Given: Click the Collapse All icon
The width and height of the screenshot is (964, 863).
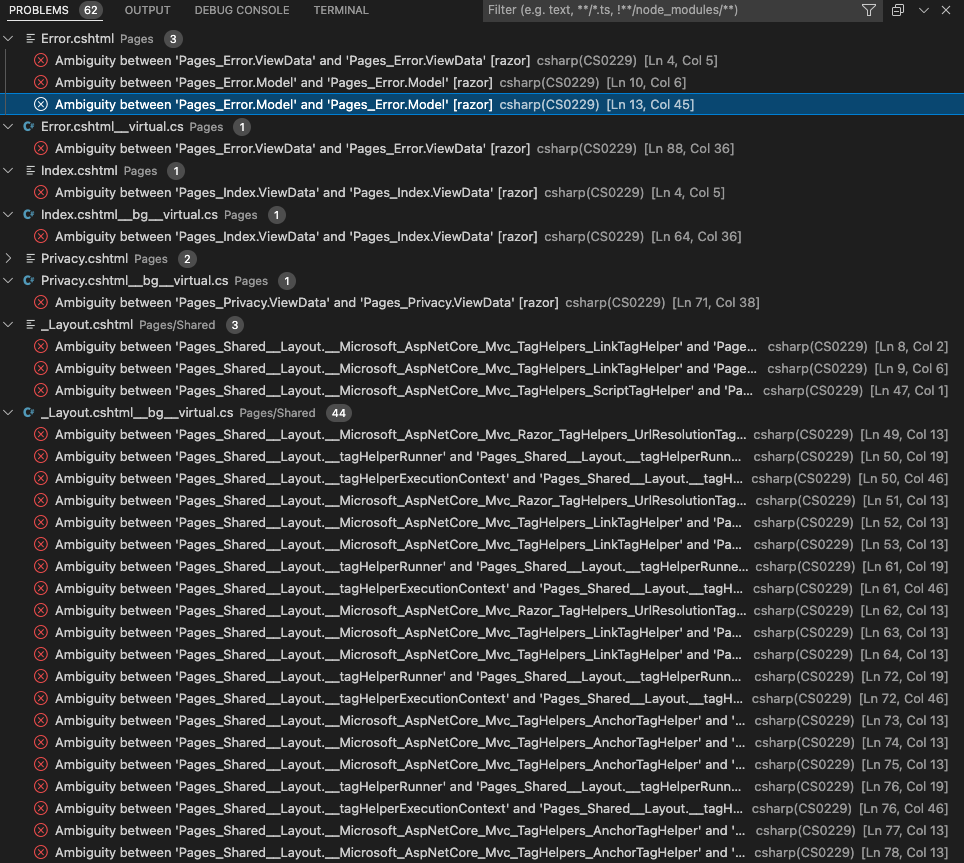Looking at the screenshot, I should point(898,10).
